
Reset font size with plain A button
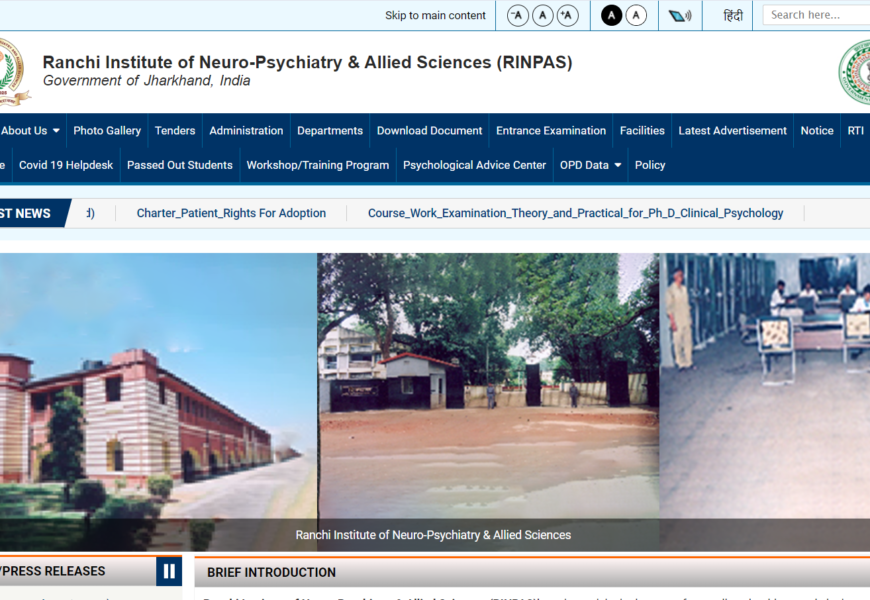click(x=543, y=16)
